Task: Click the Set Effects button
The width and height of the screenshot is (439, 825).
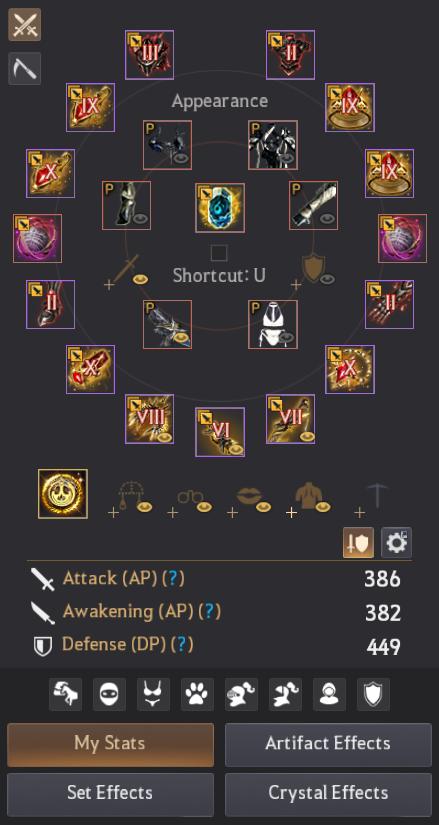Action: point(111,794)
